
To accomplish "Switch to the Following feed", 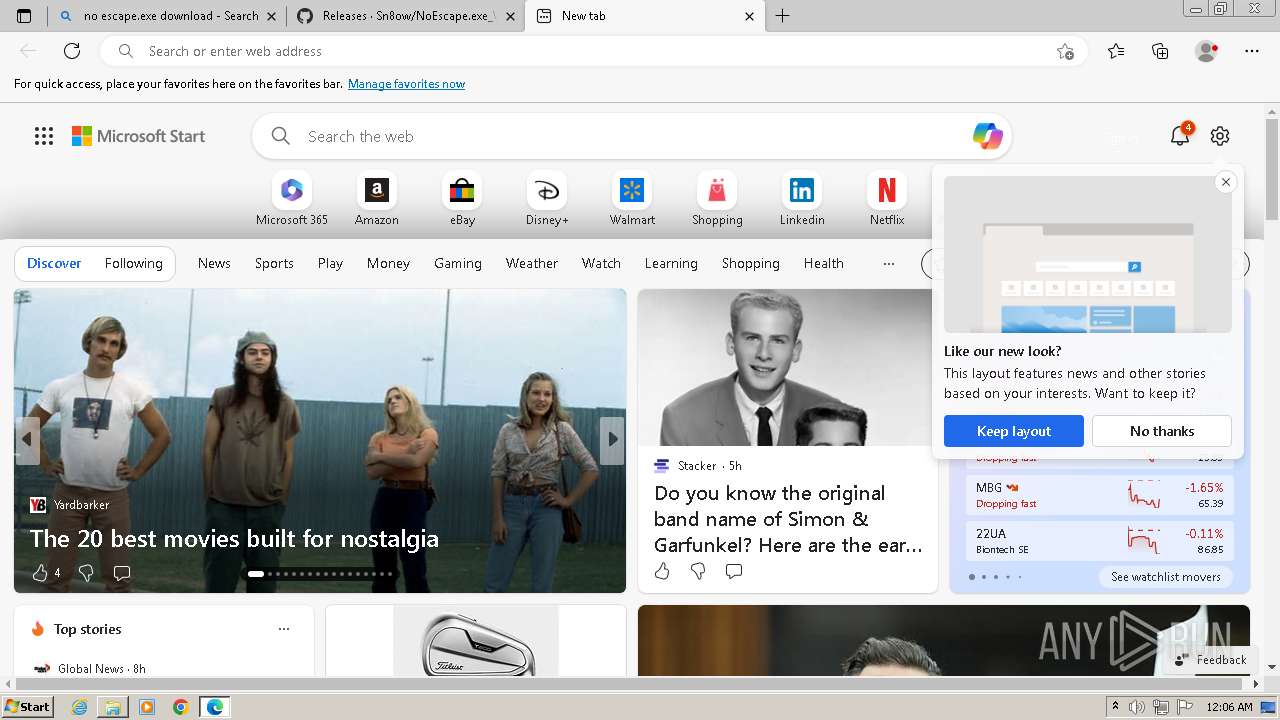I will (133, 263).
